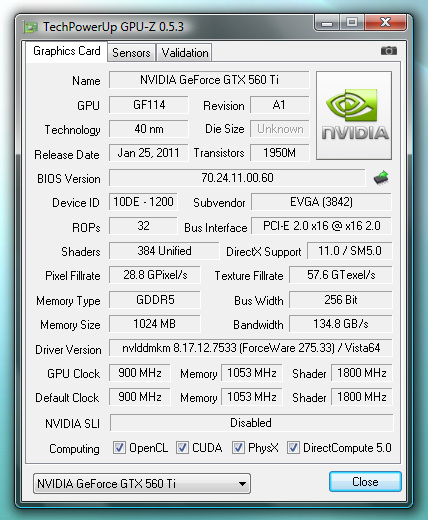This screenshot has height=520, width=428.
Task: Open the Validation tab
Action: pyautogui.click(x=185, y=53)
